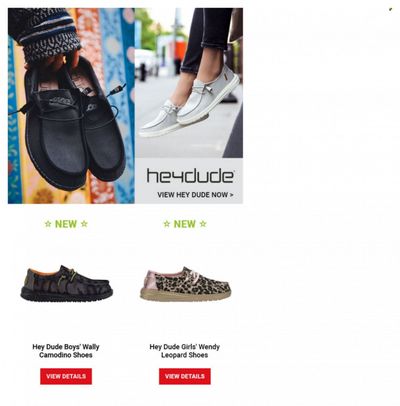Select the black camo boys' shoe image
Image resolution: width=400 pixels, height=406 pixels.
pyautogui.click(x=67, y=284)
